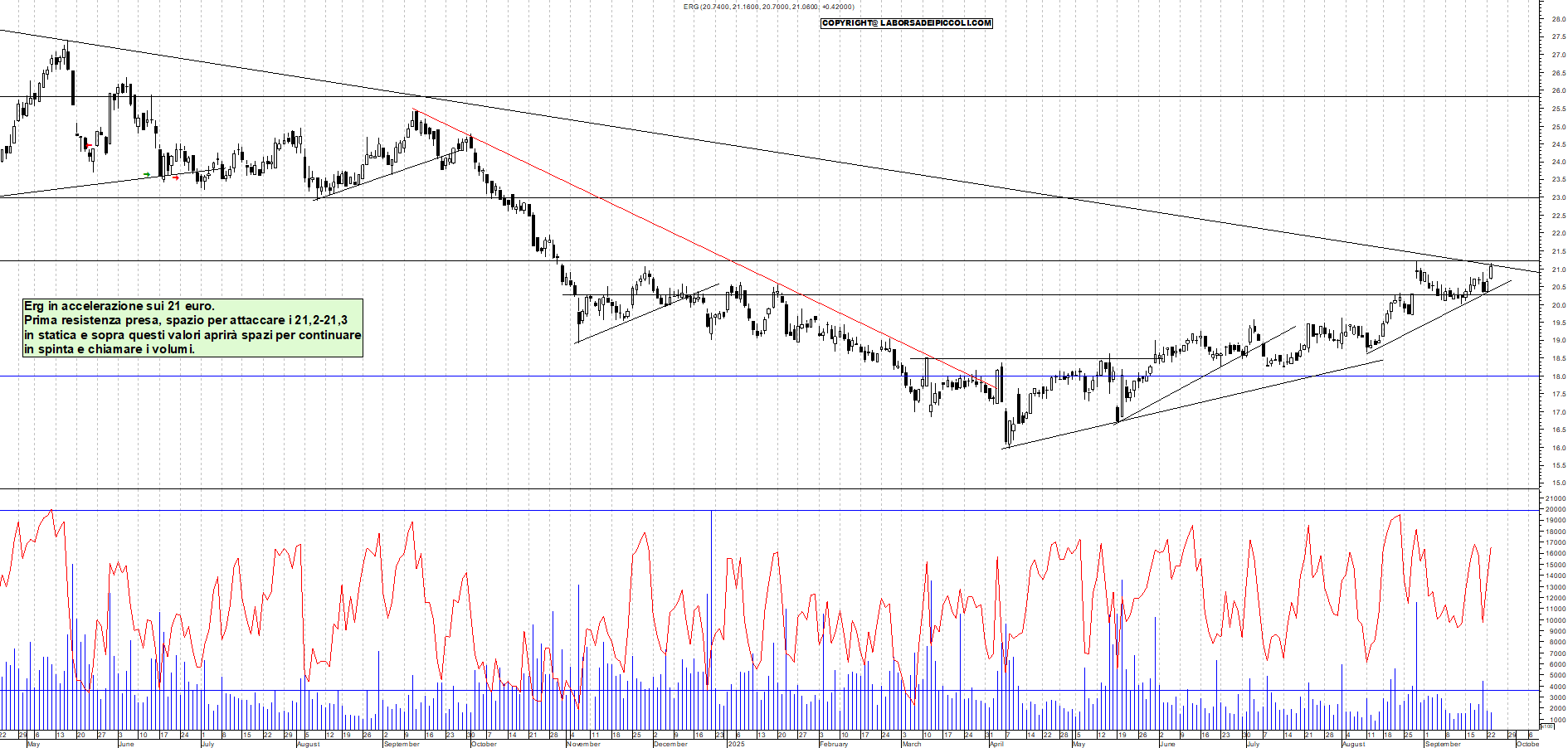Click the COPYRIGHT LABORSADEIPICCOLI.COM label

pyautogui.click(x=907, y=23)
